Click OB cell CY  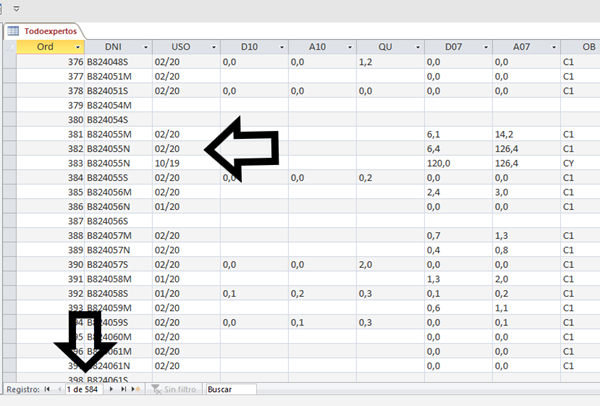pyautogui.click(x=580, y=163)
